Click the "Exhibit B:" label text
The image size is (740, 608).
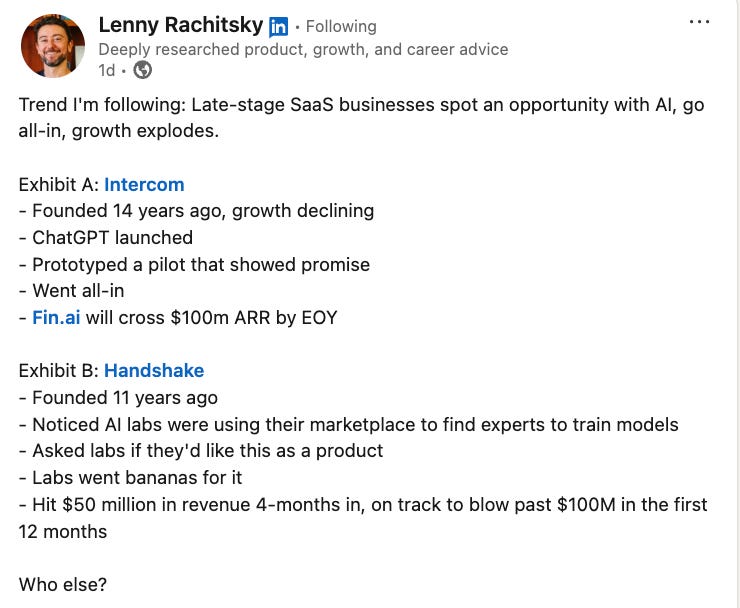click(58, 370)
